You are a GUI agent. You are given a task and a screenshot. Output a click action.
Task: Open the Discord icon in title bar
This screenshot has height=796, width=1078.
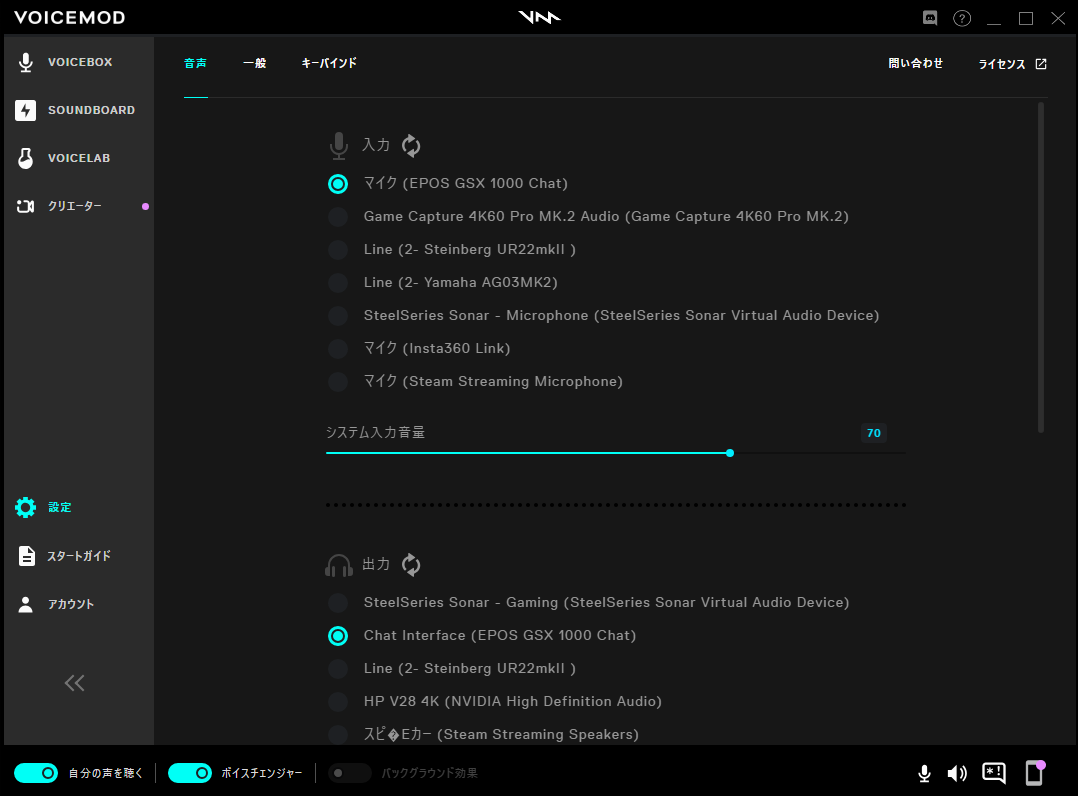coord(930,18)
